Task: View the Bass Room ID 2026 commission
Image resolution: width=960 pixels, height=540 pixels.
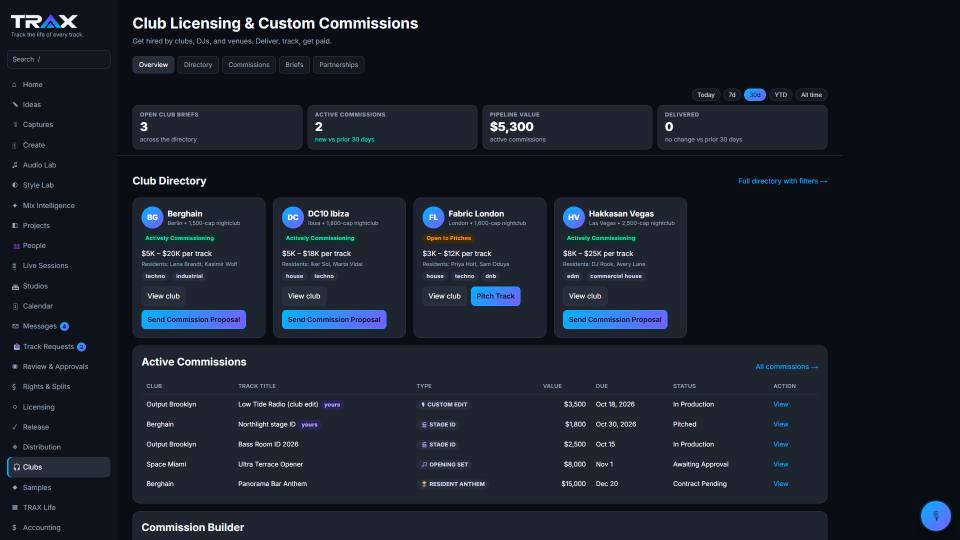Action: (x=781, y=444)
